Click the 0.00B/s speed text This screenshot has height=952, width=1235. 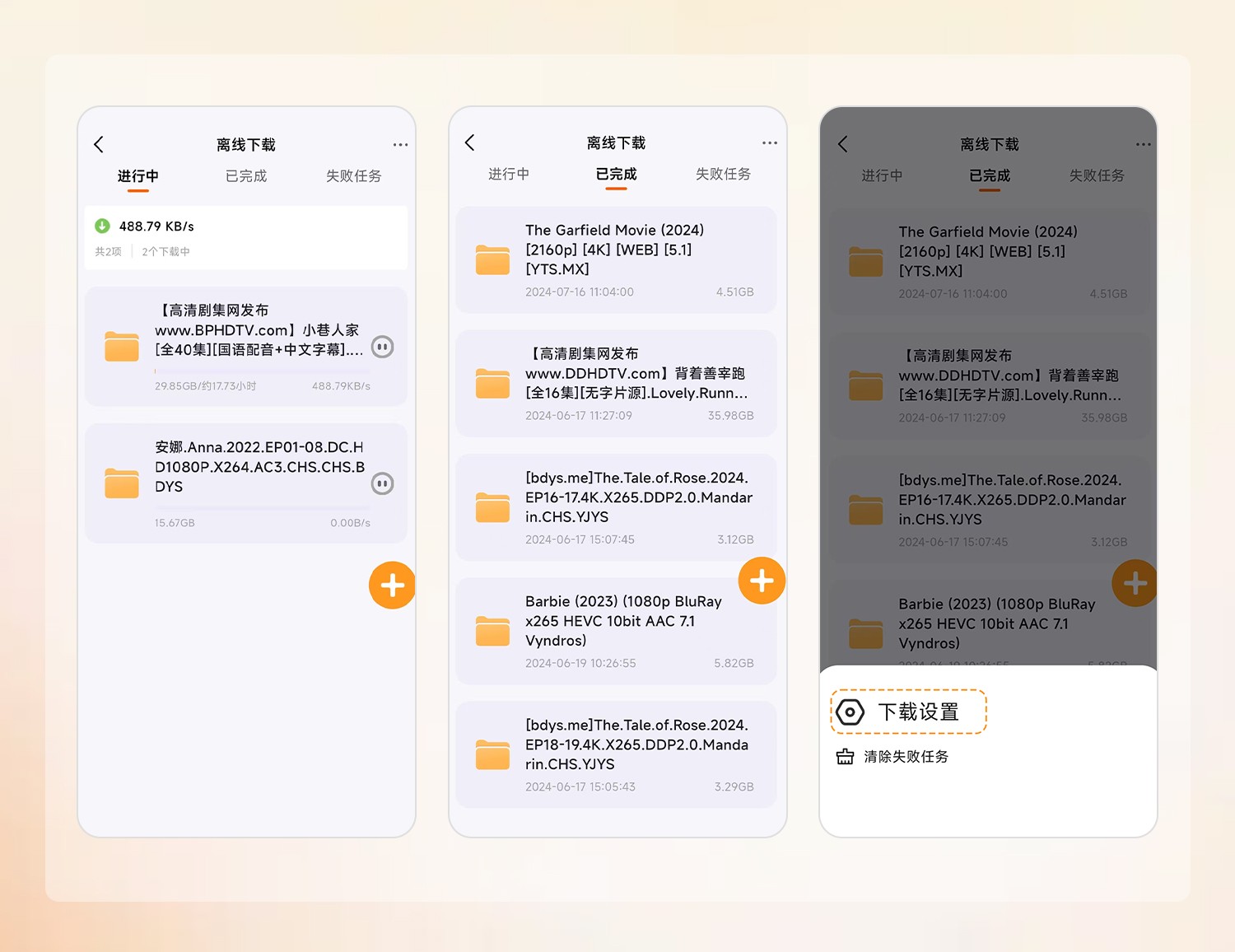[x=351, y=523]
